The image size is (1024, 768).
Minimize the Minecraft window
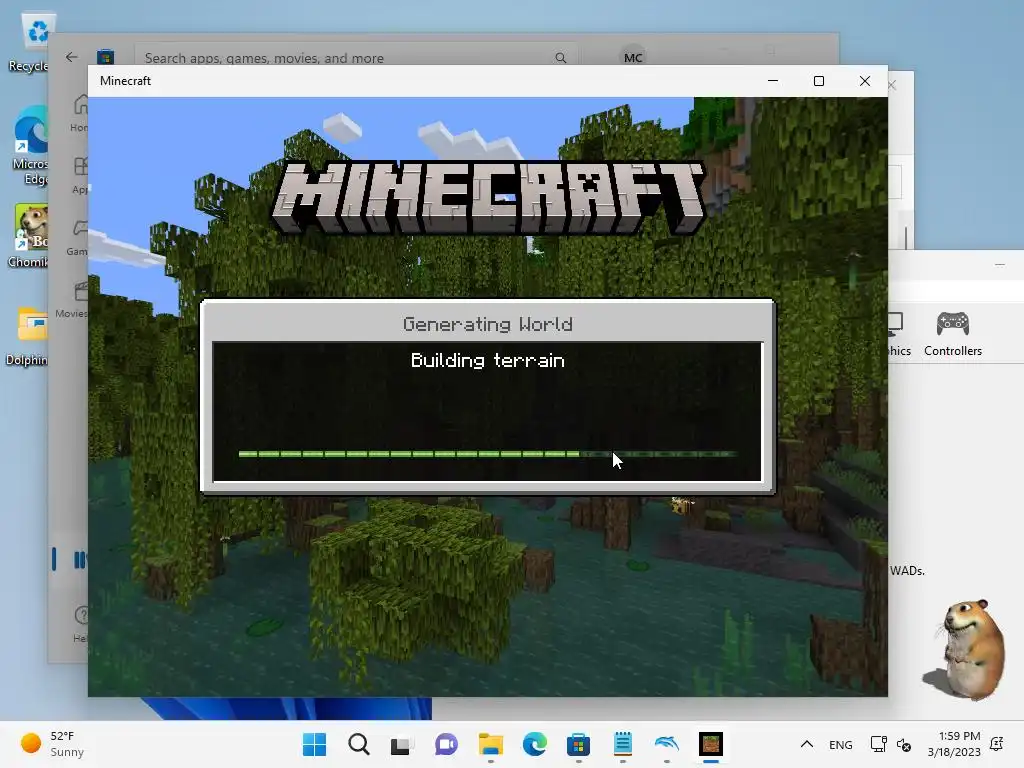[773, 81]
